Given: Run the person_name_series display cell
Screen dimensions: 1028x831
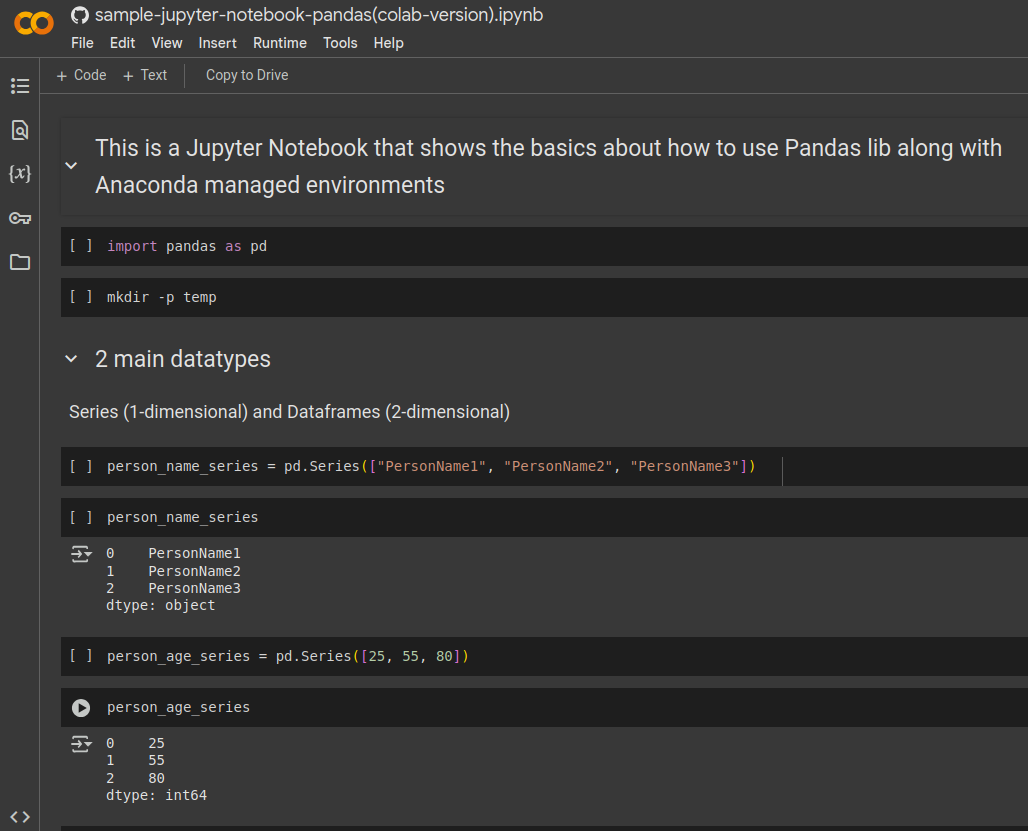Looking at the screenshot, I should 81,517.
